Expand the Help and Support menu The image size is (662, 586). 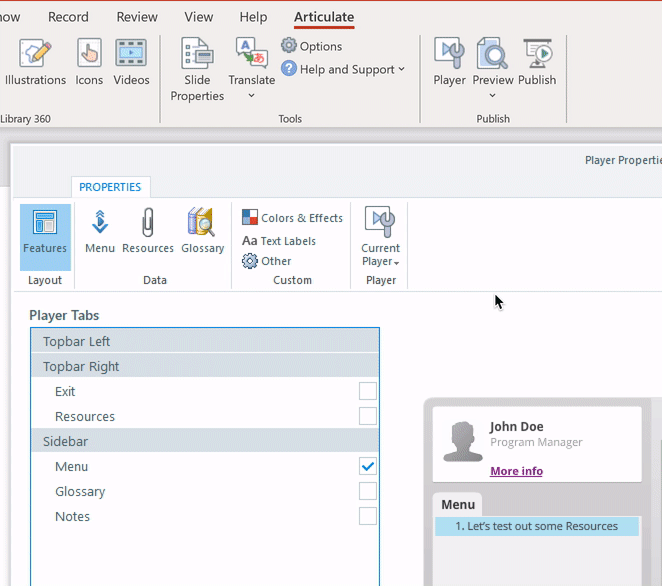[x=343, y=69]
